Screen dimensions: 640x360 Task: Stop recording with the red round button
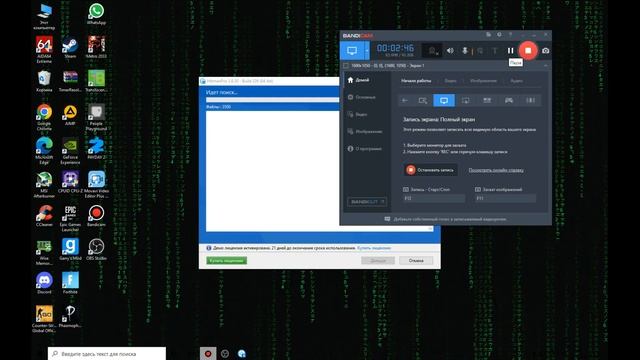[528, 51]
